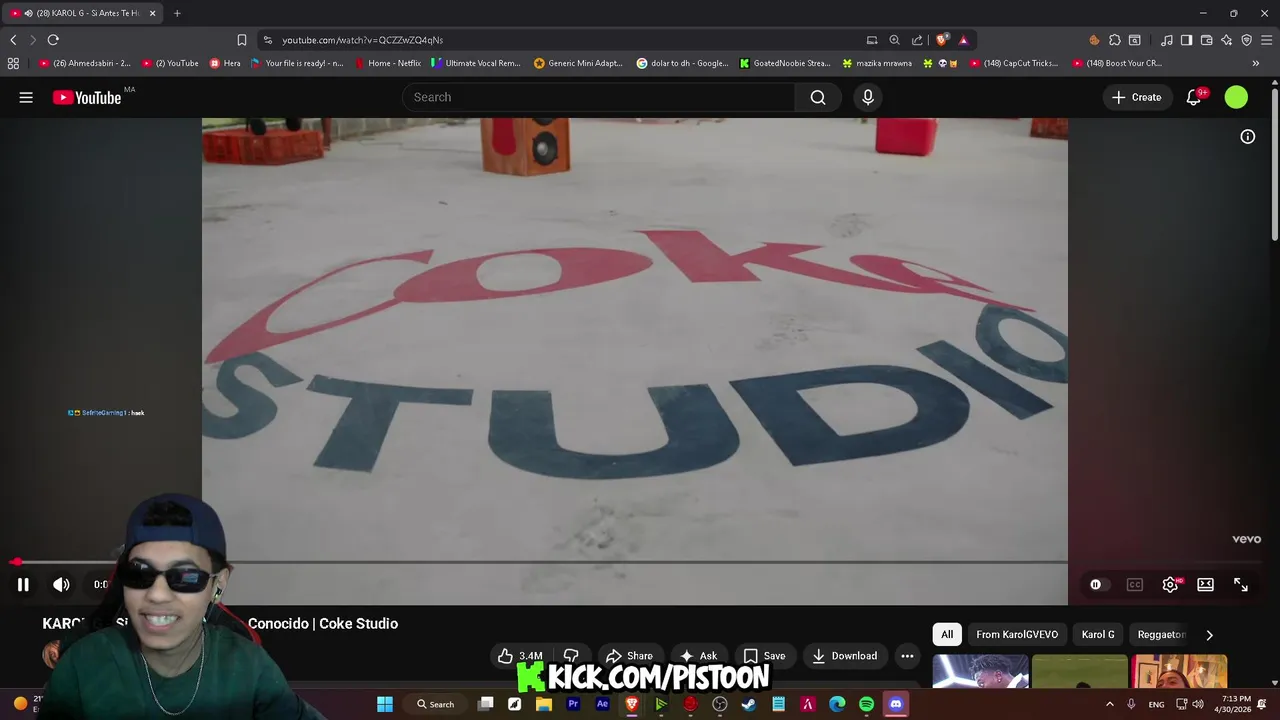Toggle closed captions in player
The width and height of the screenshot is (1280, 720).
click(1134, 585)
